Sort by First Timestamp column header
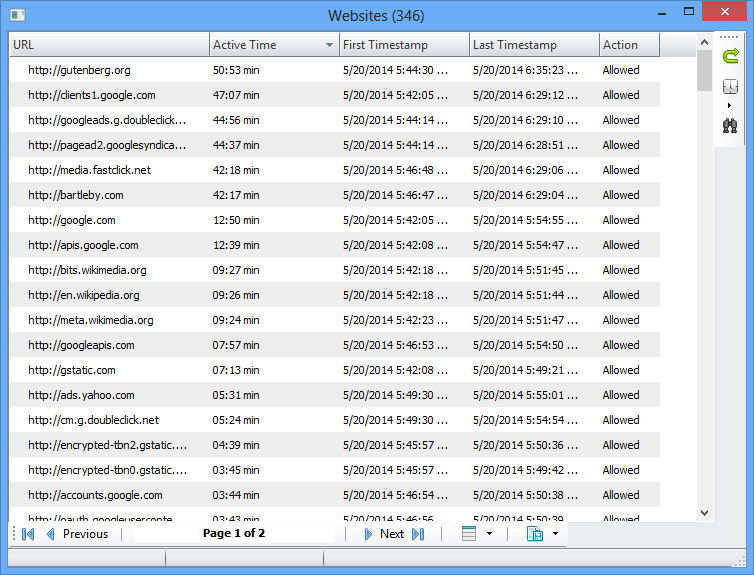This screenshot has height=575, width=754. tap(403, 45)
